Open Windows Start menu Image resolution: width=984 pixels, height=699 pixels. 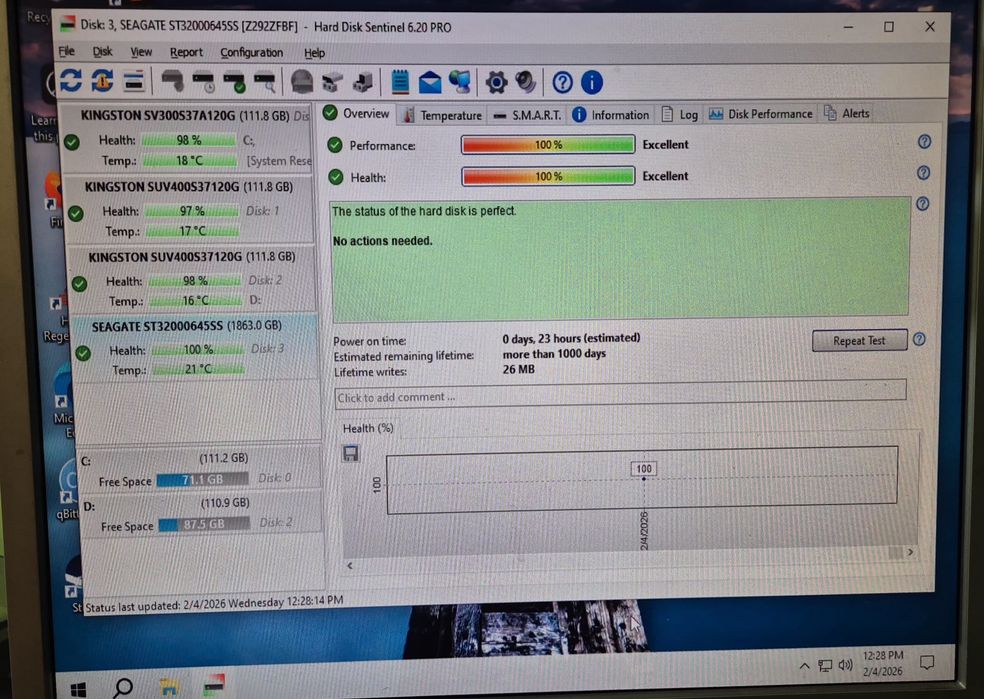click(x=78, y=690)
